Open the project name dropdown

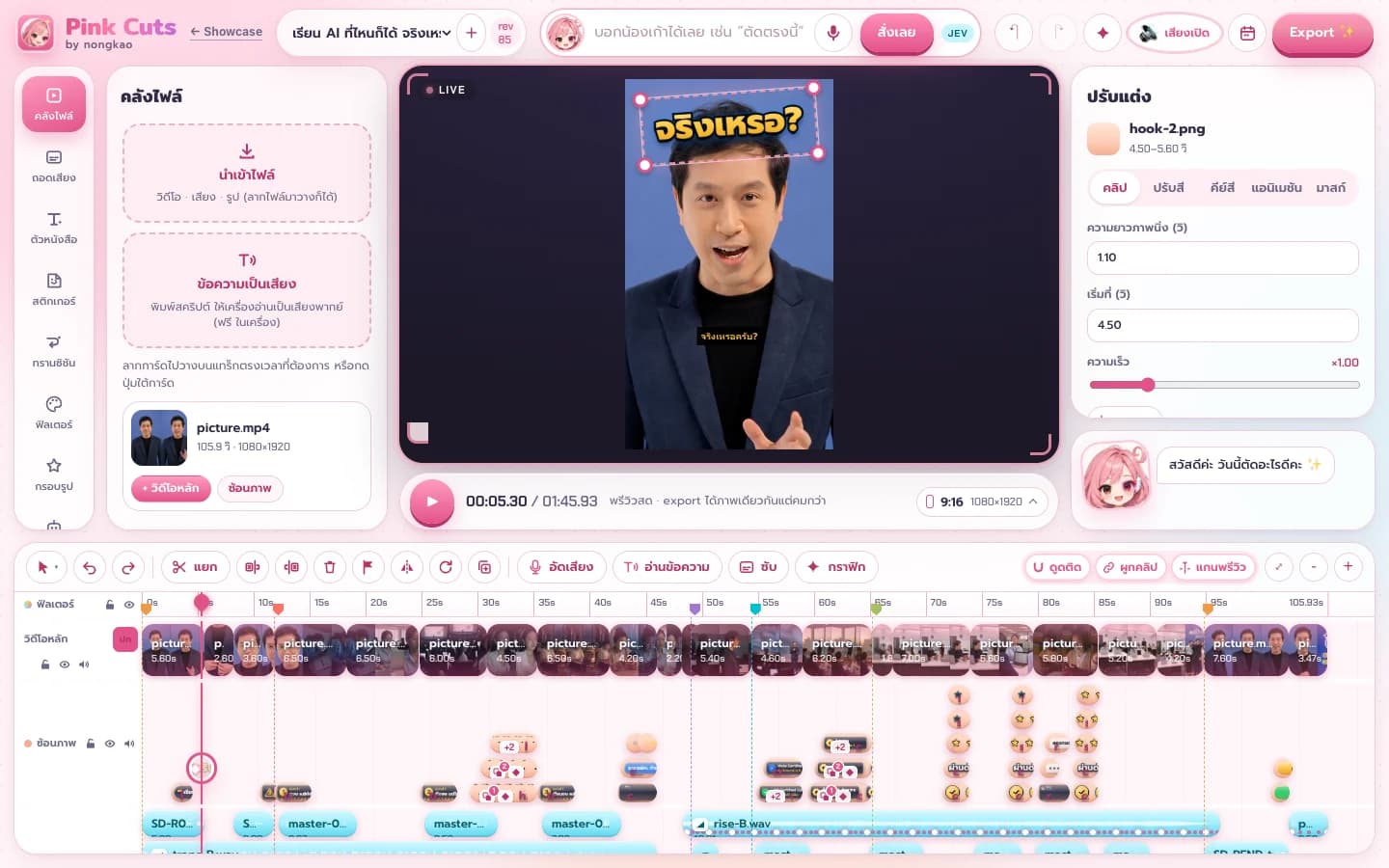coord(372,33)
